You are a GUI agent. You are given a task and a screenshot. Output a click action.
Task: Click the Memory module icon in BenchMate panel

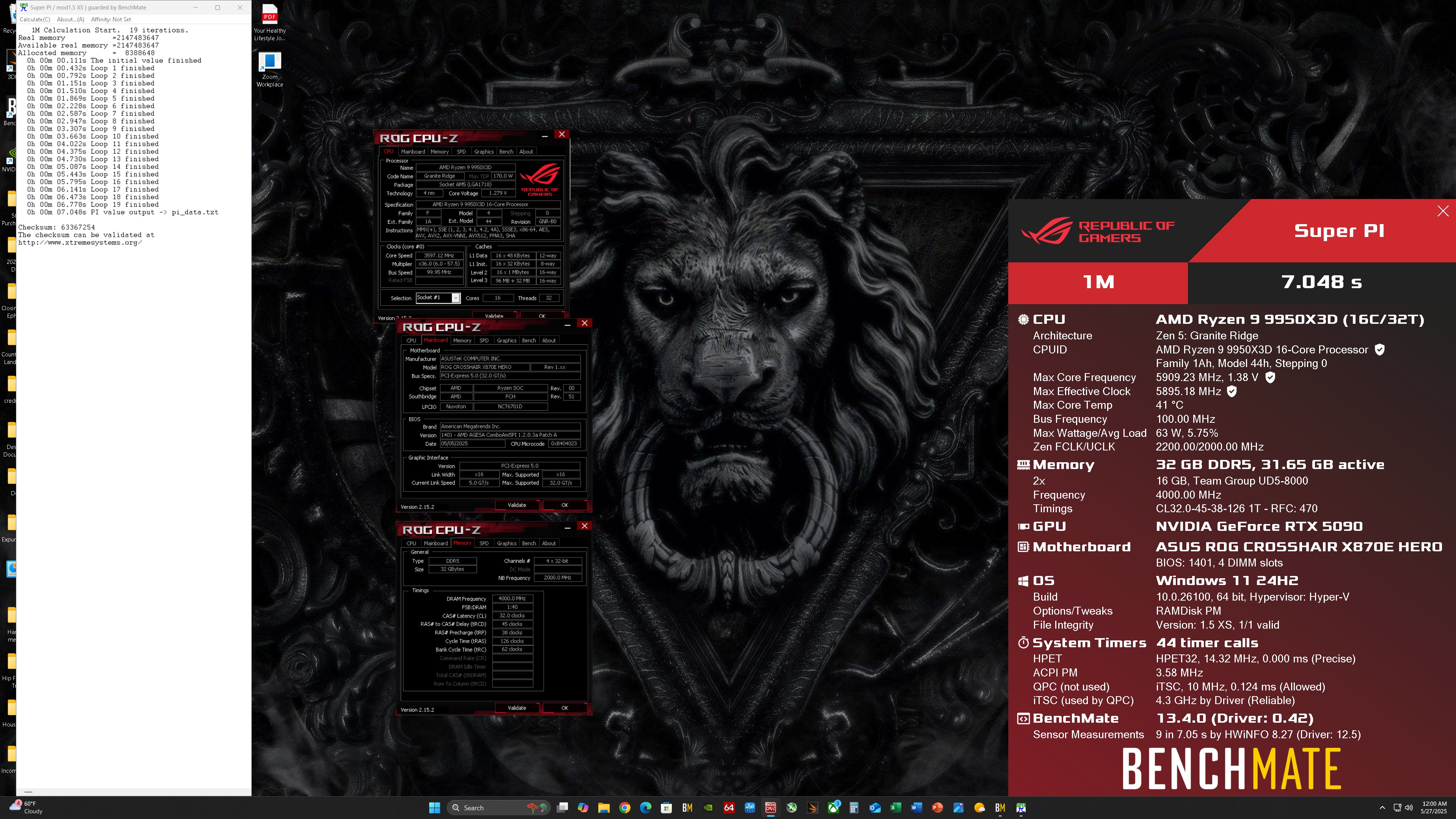[1023, 464]
